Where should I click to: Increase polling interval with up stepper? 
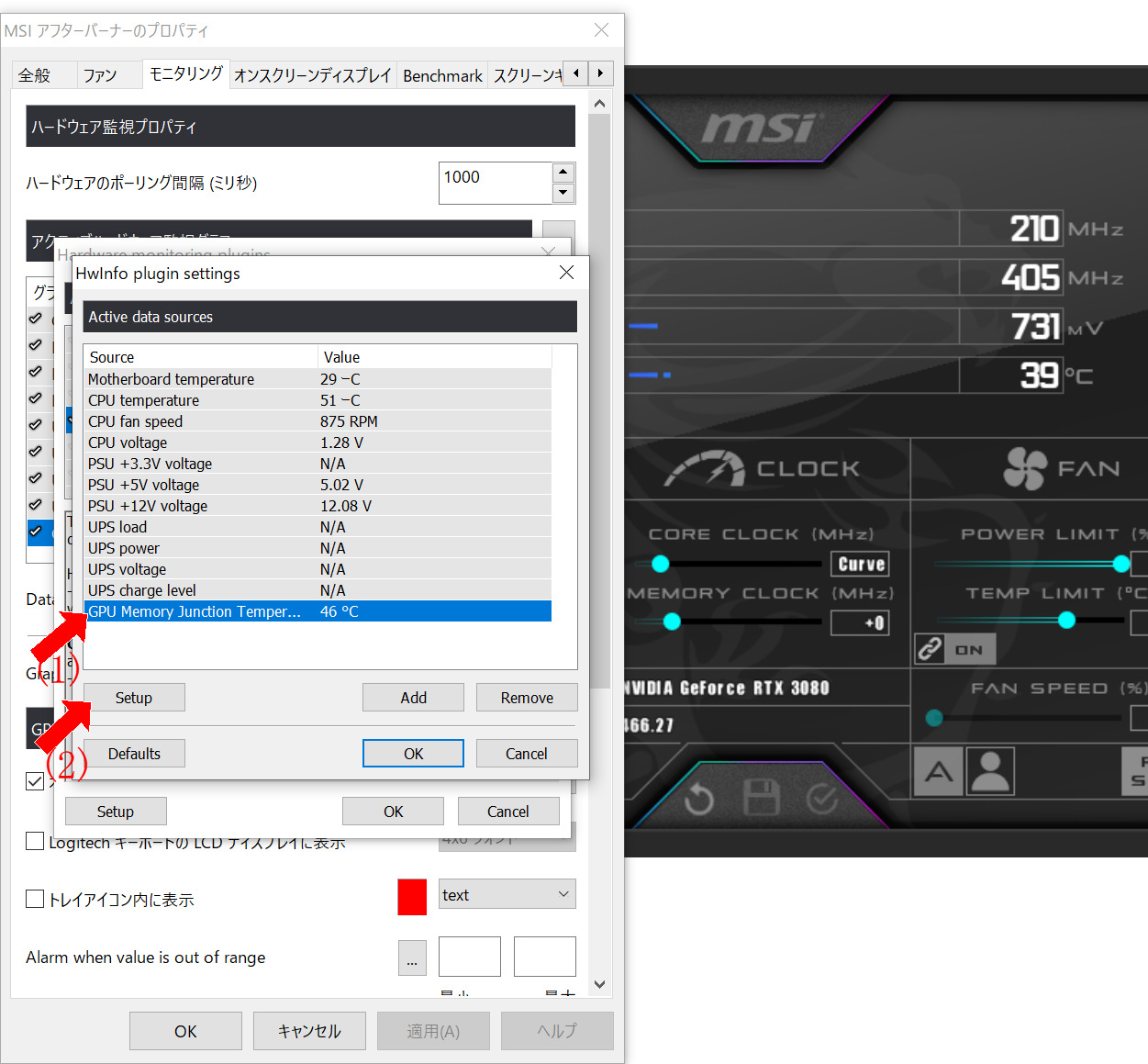563,173
